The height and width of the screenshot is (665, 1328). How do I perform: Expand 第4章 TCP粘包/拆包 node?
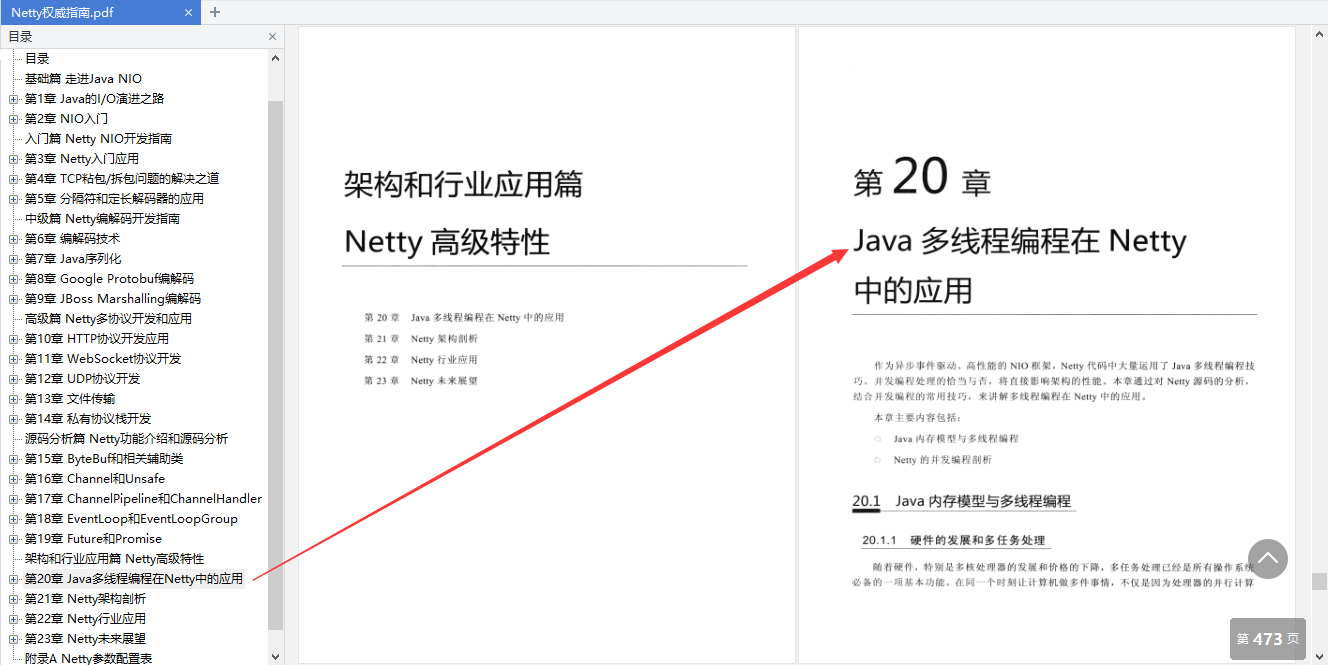click(x=14, y=179)
